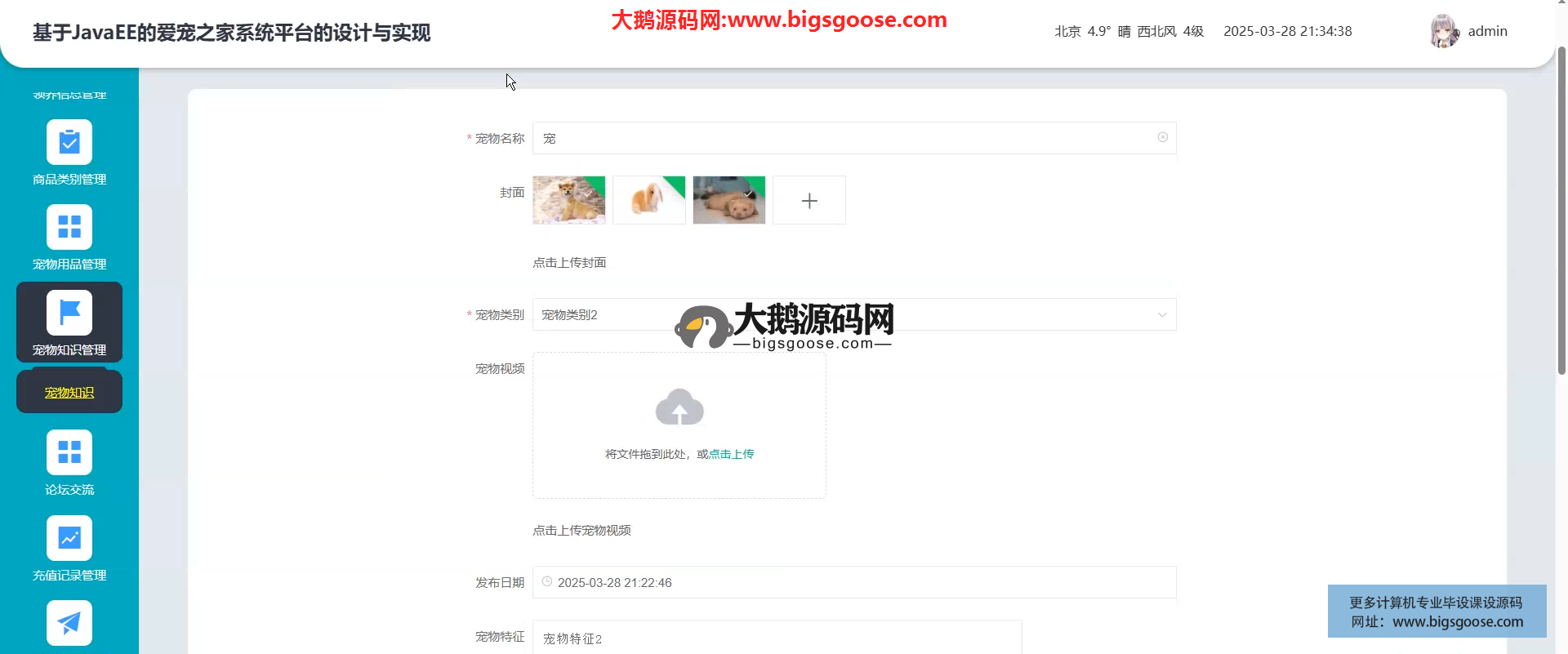Expand the 宠物类别 dropdown arrow
The height and width of the screenshot is (654, 1568).
pos(1162,315)
